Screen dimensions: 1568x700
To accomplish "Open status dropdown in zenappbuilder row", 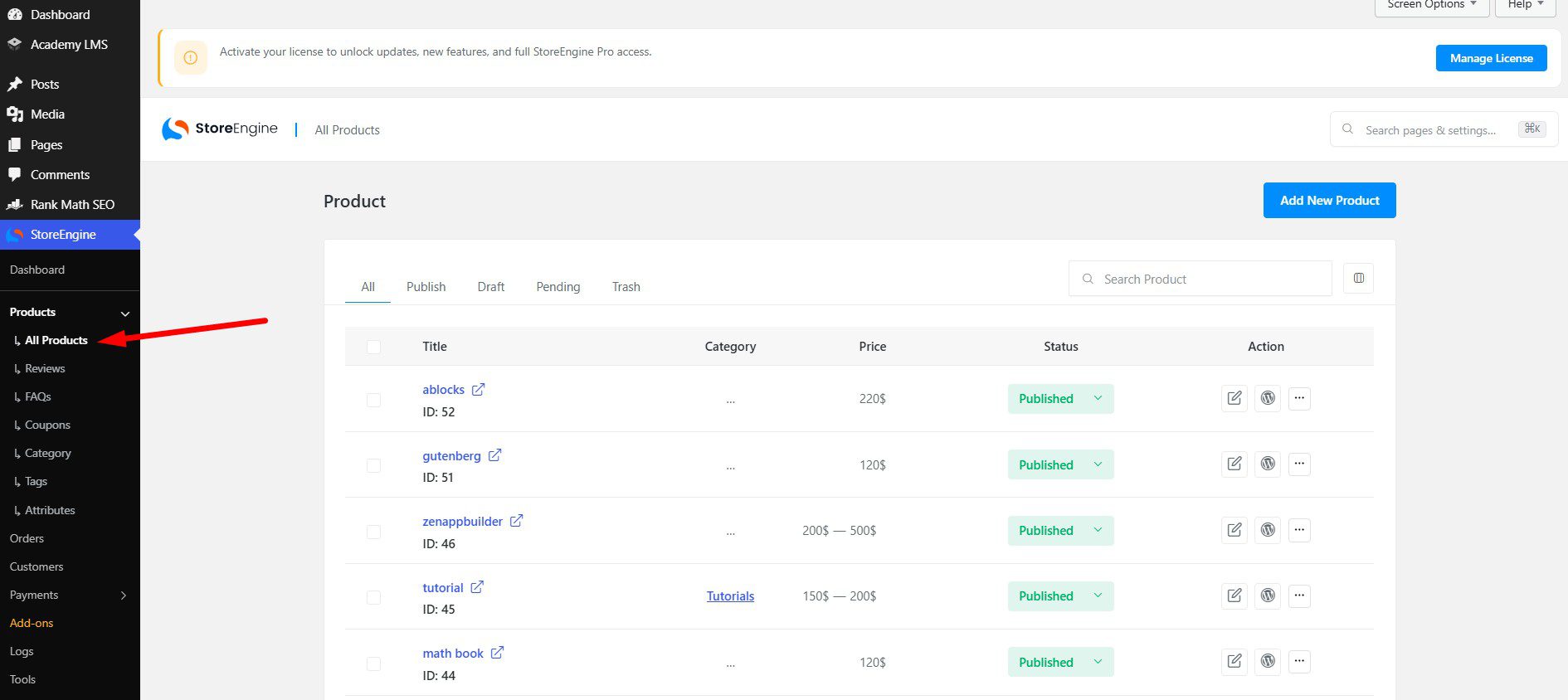I will (1060, 531).
